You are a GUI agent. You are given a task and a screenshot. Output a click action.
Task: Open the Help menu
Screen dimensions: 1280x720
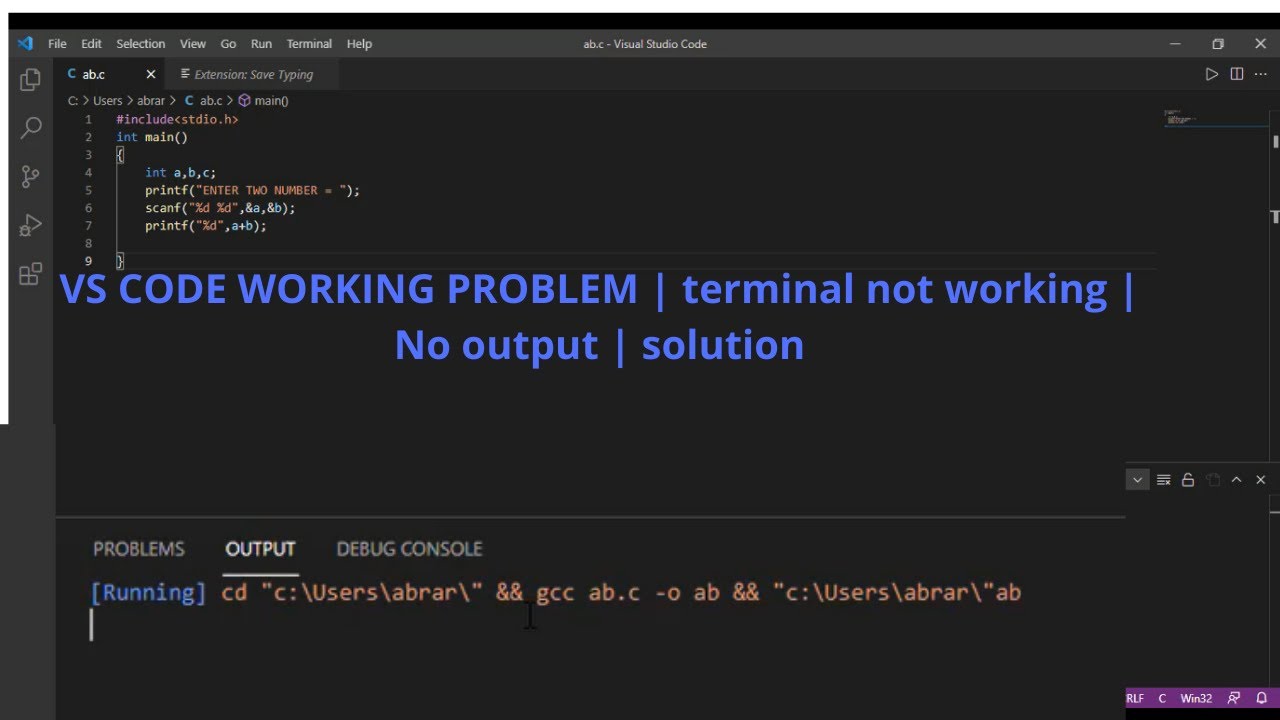click(359, 44)
